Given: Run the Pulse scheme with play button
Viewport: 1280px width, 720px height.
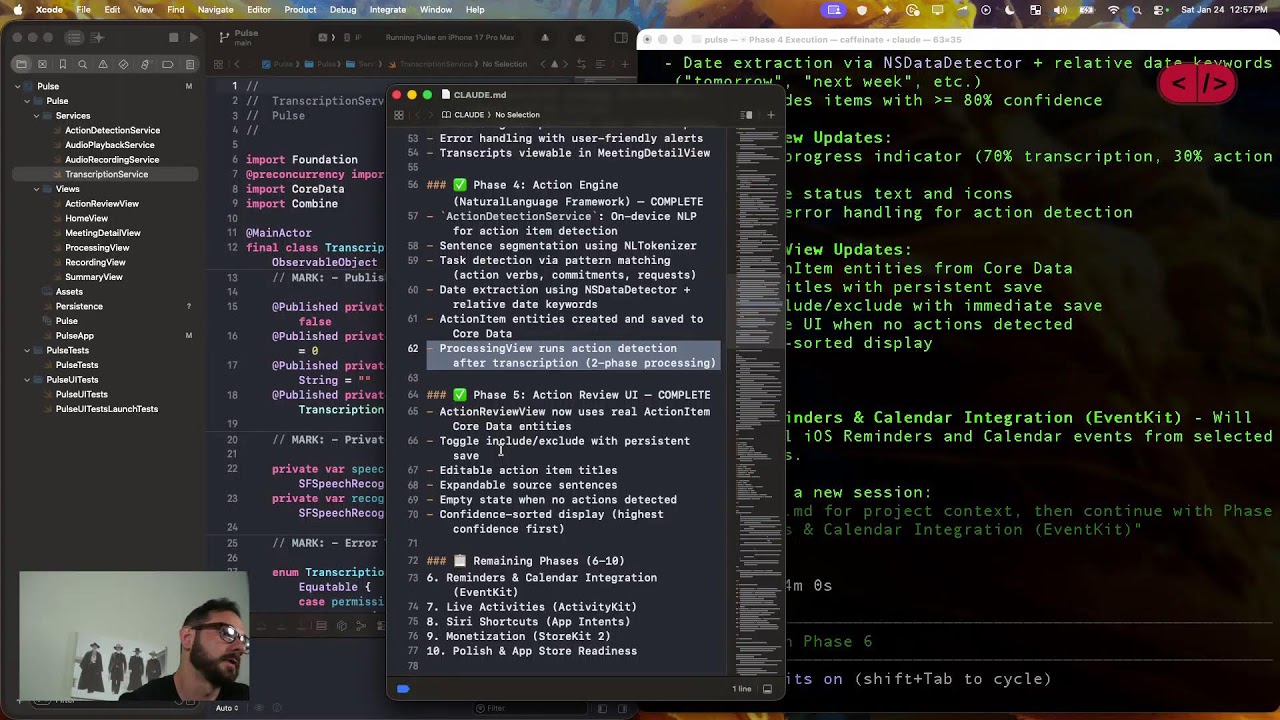Looking at the screenshot, I should tap(194, 38).
